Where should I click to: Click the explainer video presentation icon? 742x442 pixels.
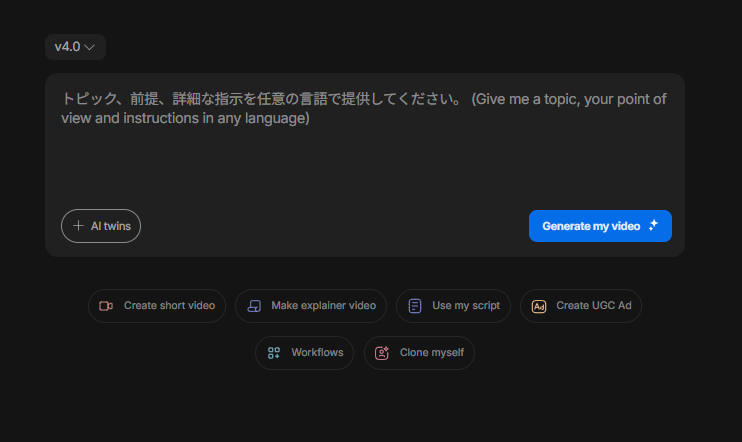[254, 306]
